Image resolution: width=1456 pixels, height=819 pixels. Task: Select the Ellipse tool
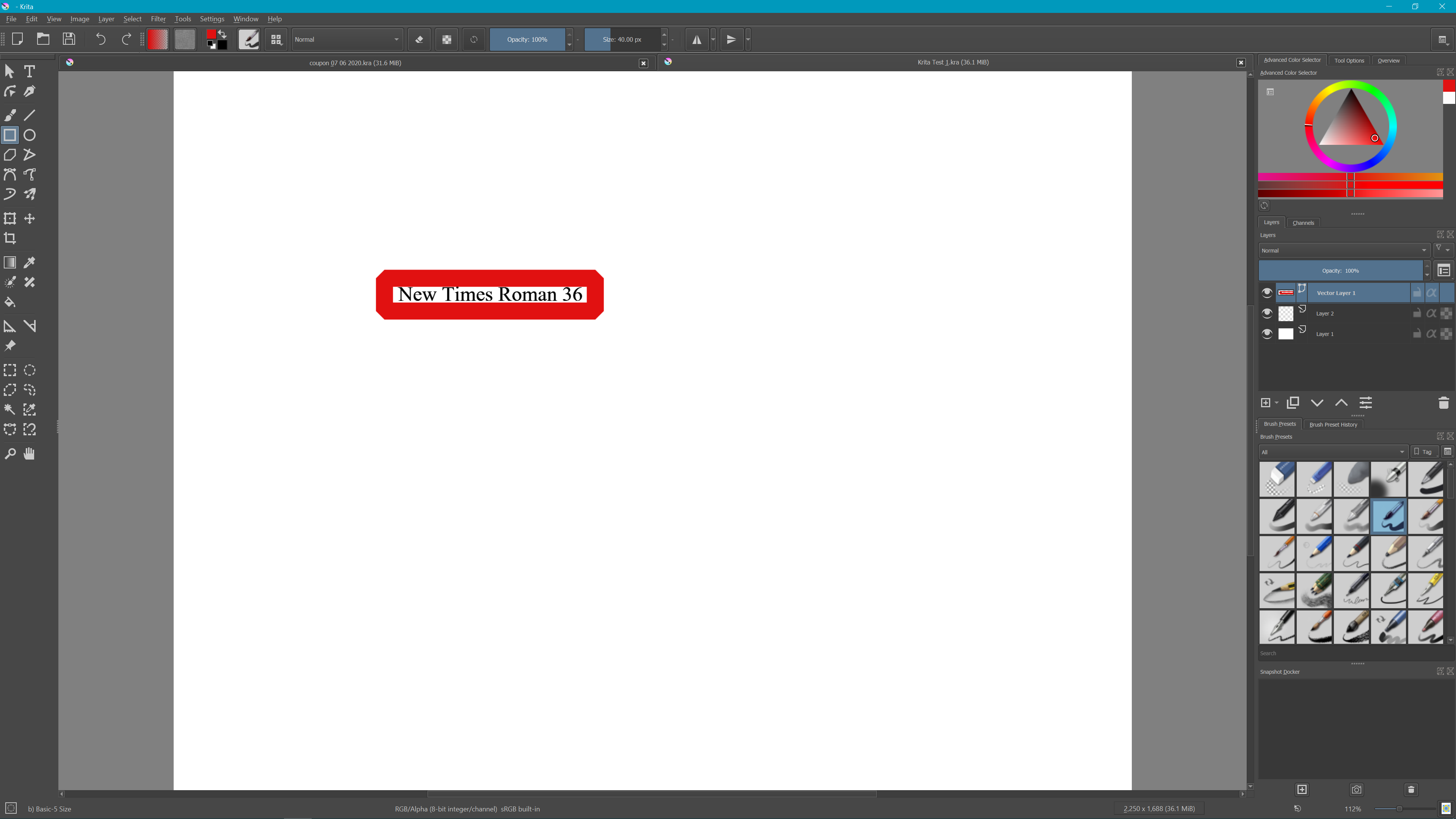pos(30,135)
